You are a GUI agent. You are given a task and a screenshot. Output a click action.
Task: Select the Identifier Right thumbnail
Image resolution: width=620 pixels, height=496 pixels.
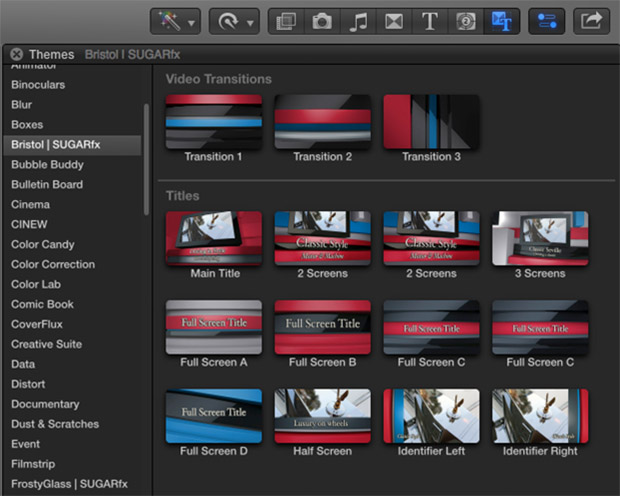(540, 416)
